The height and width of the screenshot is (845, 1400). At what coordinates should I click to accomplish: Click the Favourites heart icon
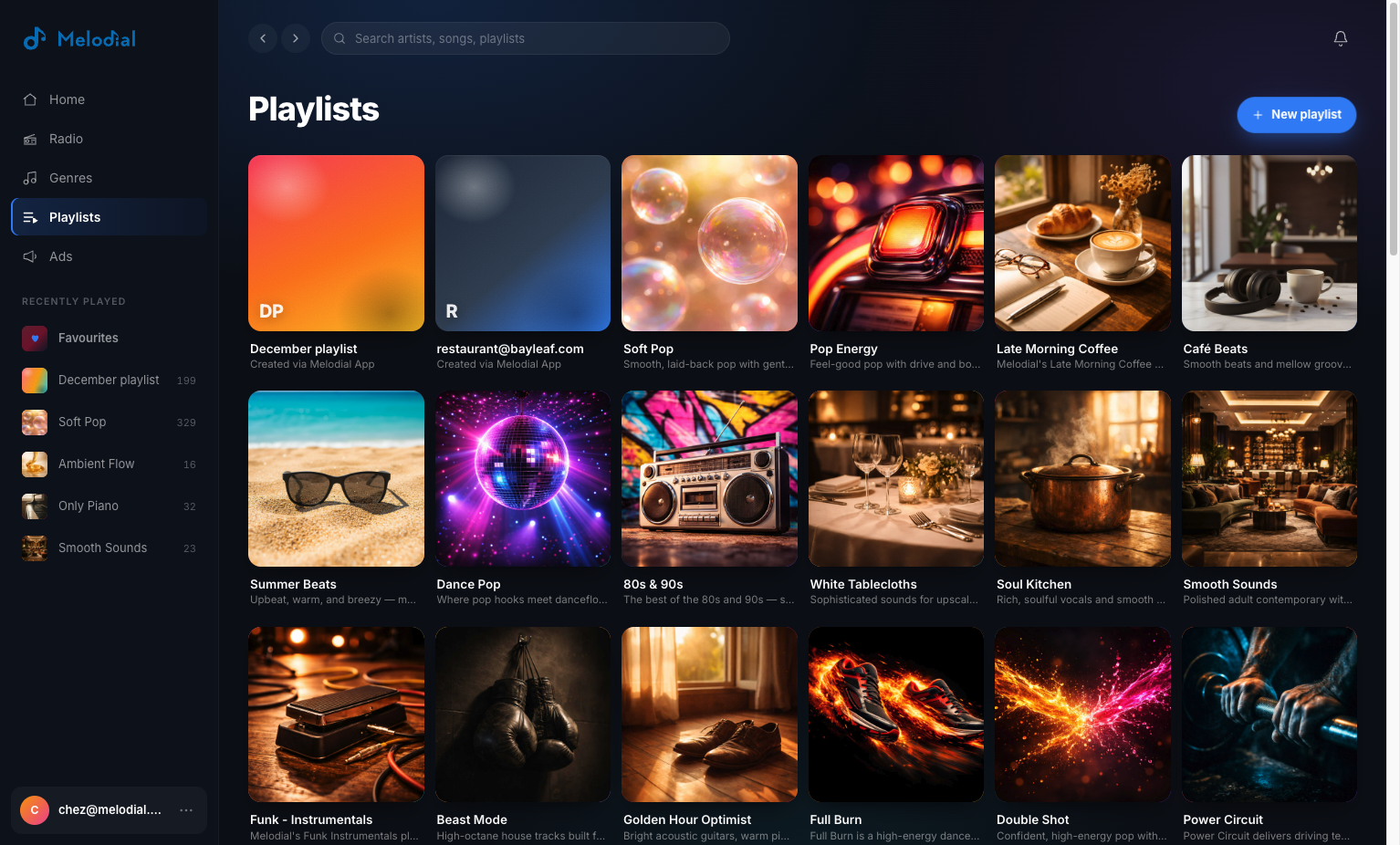35,338
